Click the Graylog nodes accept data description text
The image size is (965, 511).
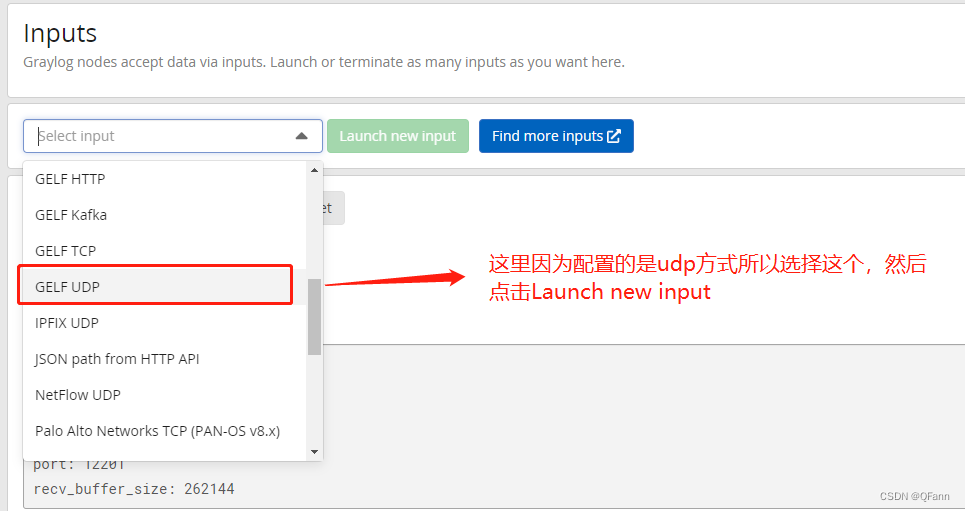324,62
